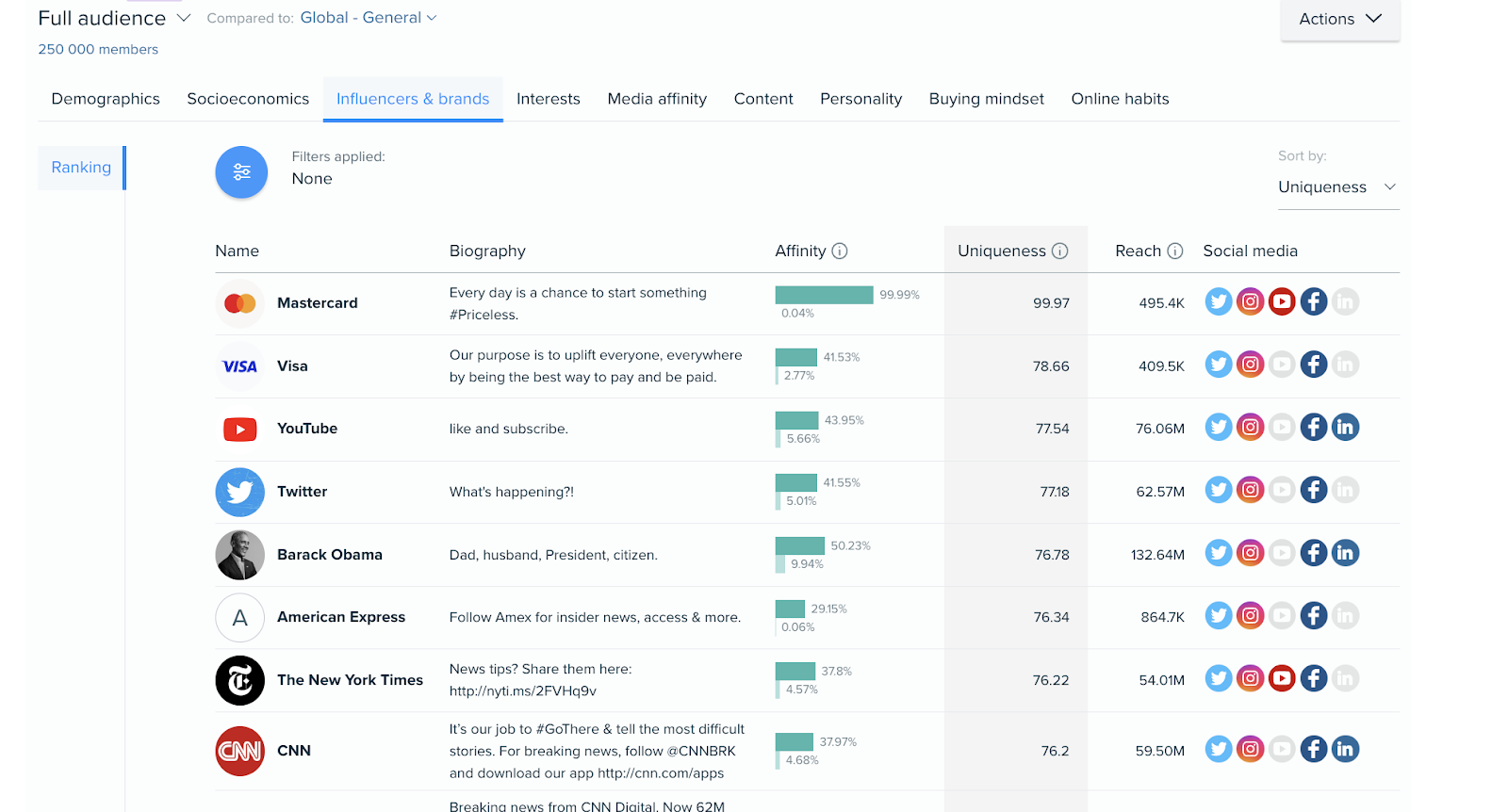This screenshot has width=1508, height=812.
Task: Switch to the Online habits tab
Action: tap(1120, 99)
